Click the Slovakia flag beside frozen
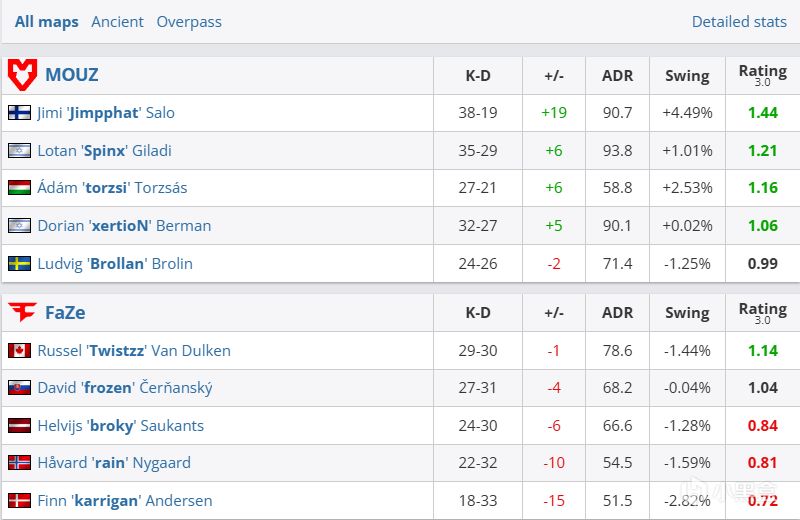Image resolution: width=800 pixels, height=520 pixels. 19,388
